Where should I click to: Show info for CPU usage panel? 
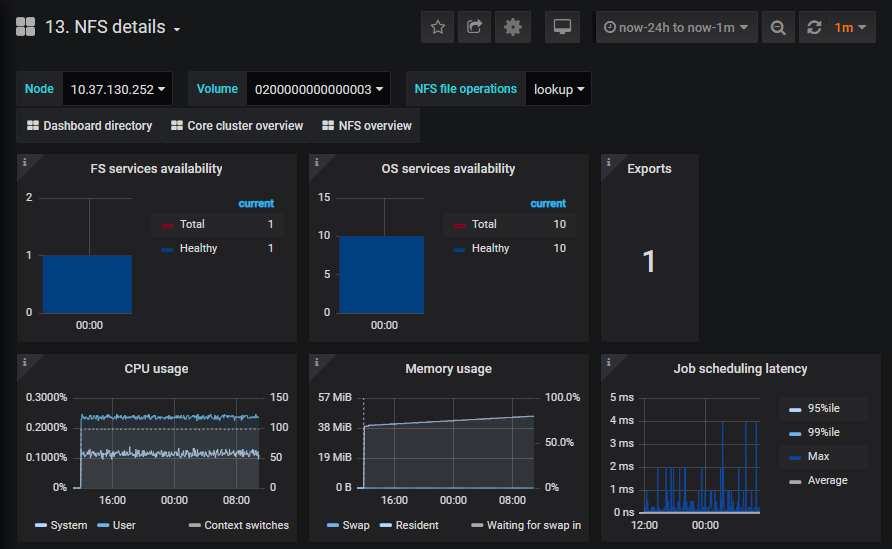coord(24,362)
